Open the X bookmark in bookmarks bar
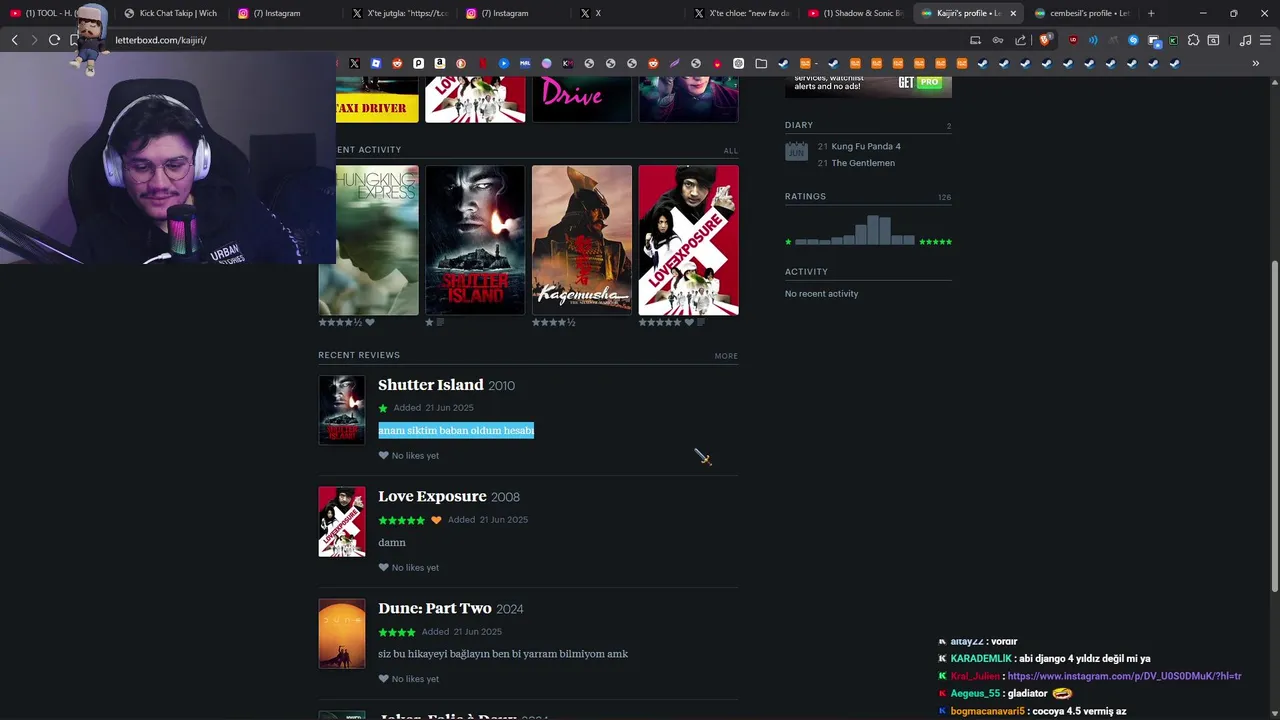Viewport: 1280px width, 720px height. (354, 63)
